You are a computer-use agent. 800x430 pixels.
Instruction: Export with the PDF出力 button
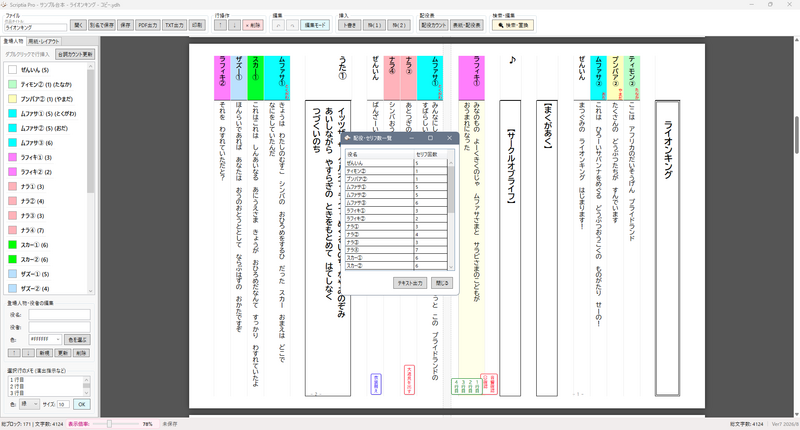(147, 25)
